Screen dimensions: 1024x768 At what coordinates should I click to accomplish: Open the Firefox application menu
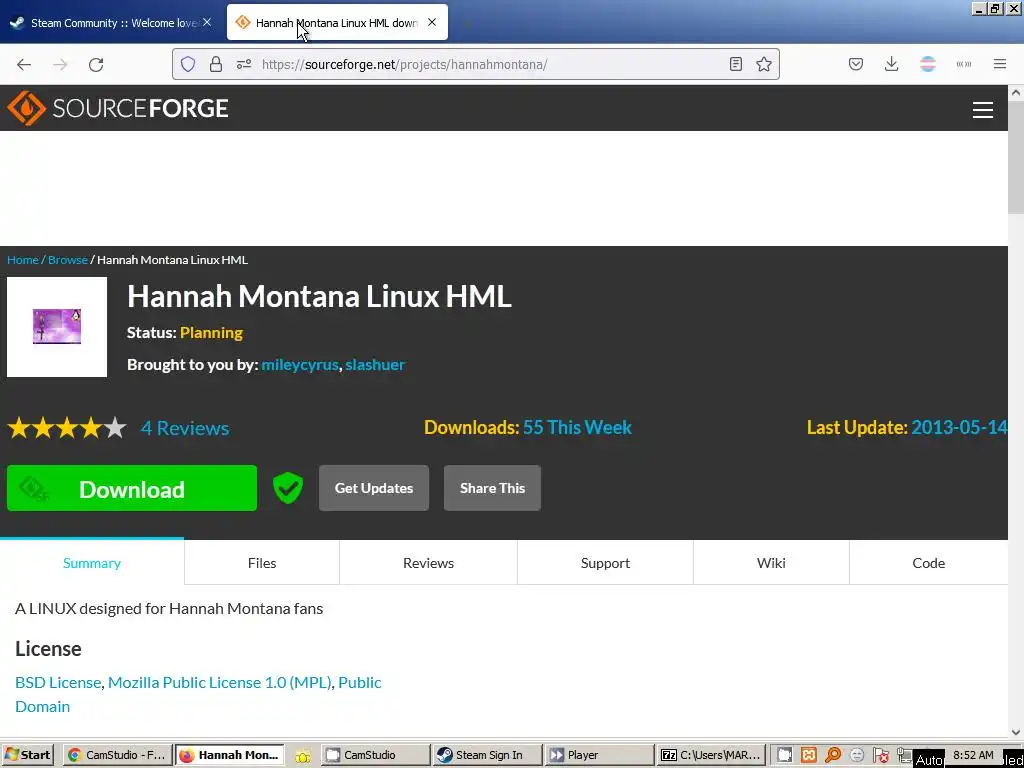pyautogui.click(x=1000, y=64)
